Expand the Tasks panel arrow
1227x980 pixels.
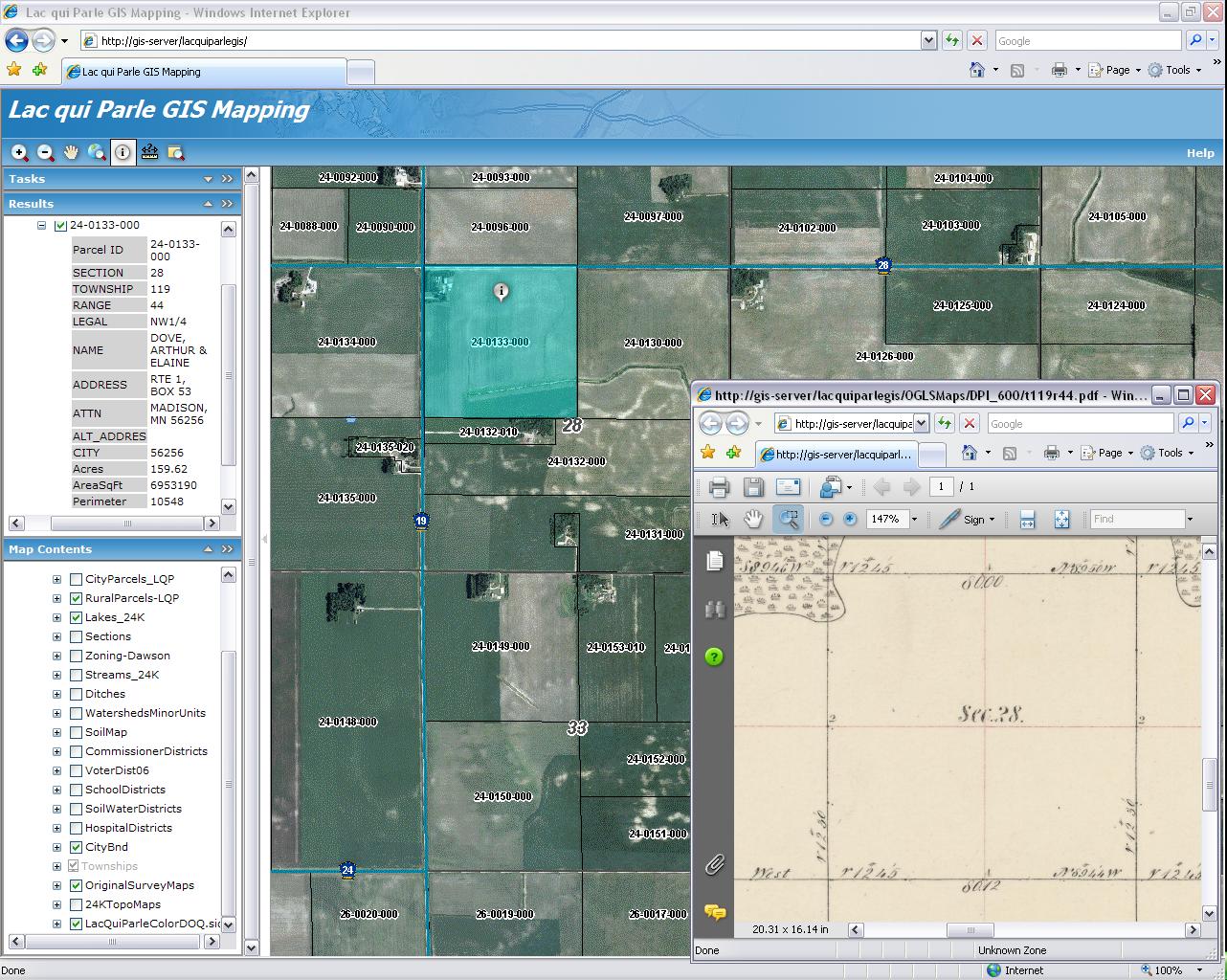point(208,179)
